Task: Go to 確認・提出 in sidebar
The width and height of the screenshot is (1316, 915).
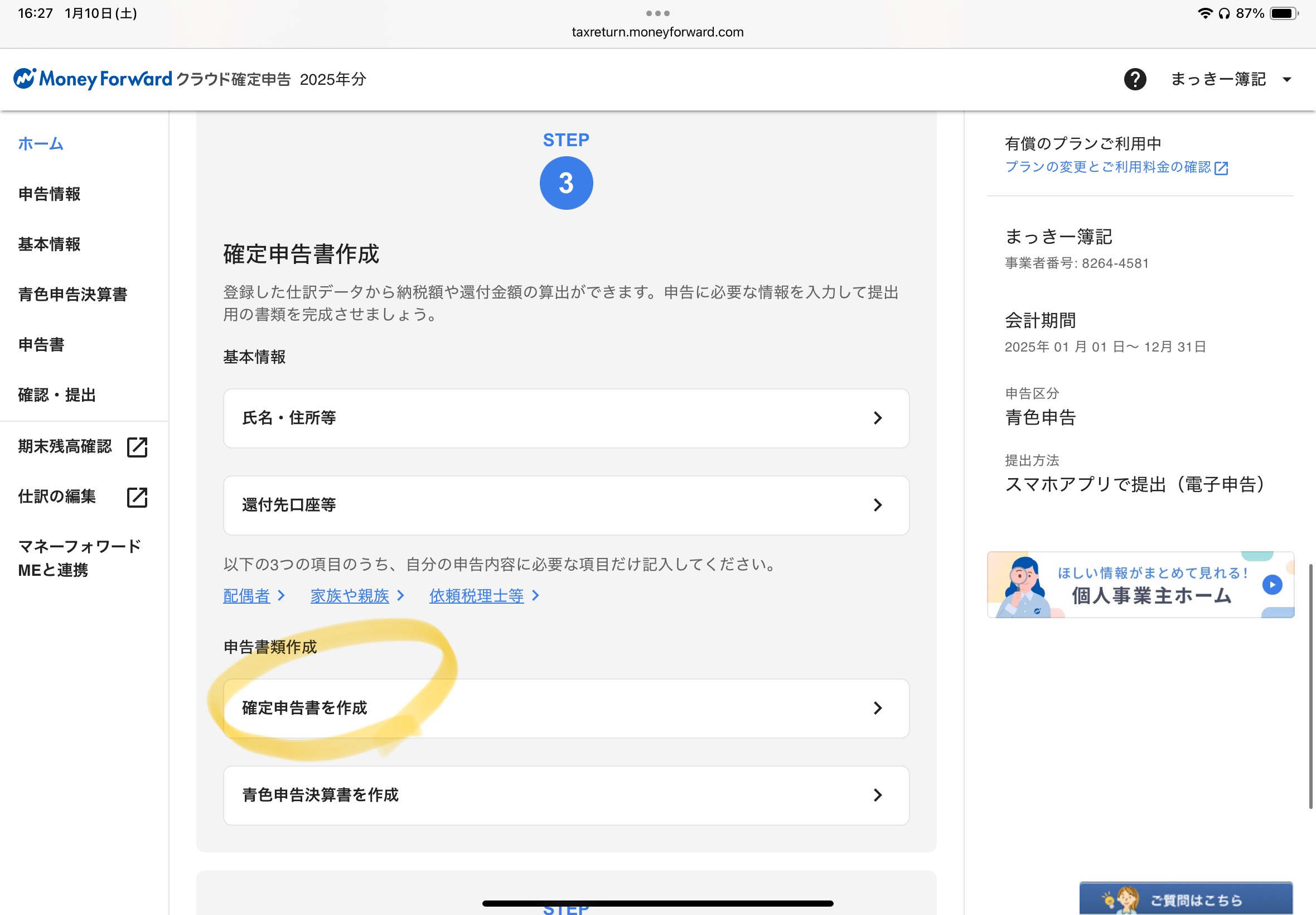Action: coord(57,395)
